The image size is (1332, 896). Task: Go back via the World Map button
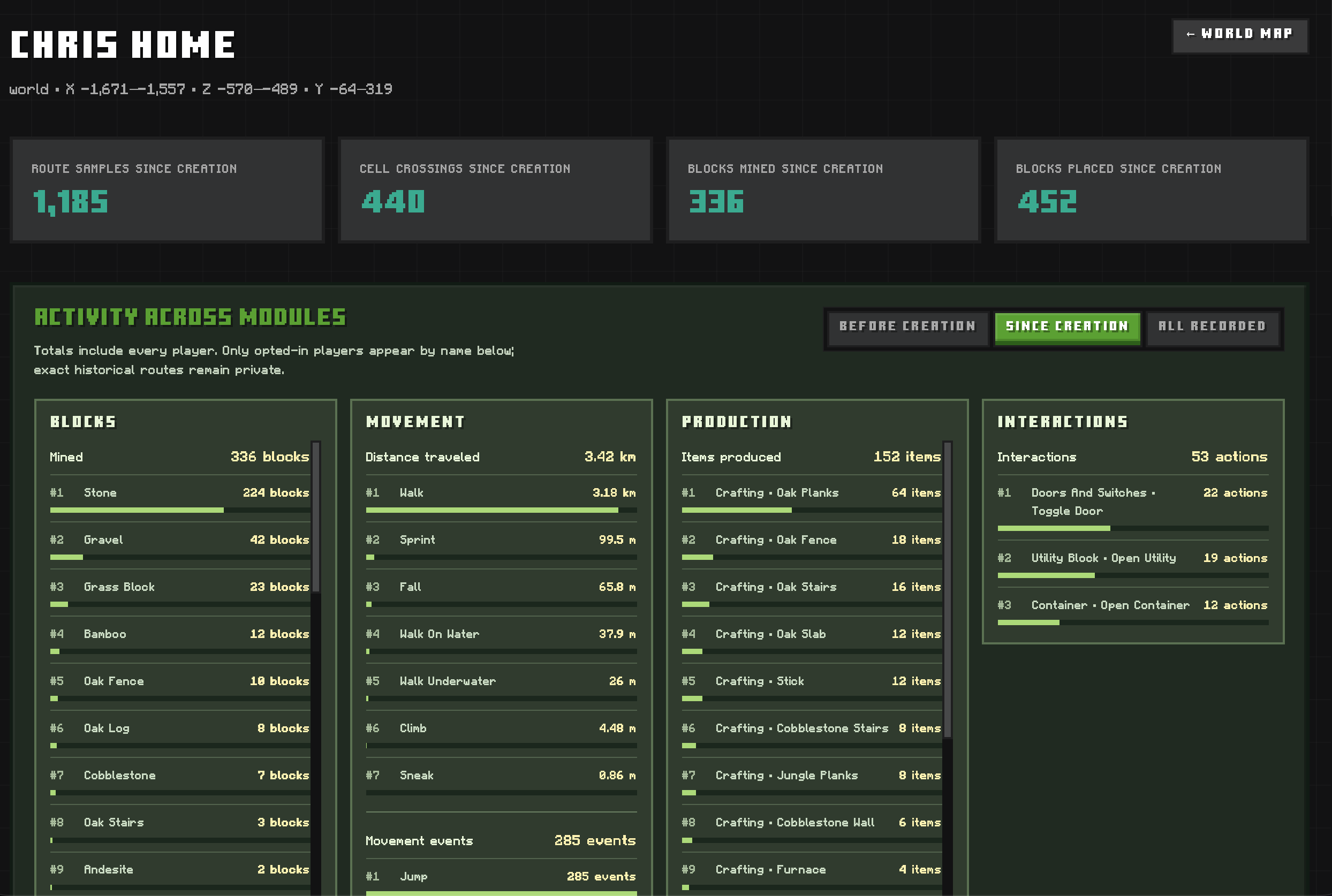(x=1239, y=35)
